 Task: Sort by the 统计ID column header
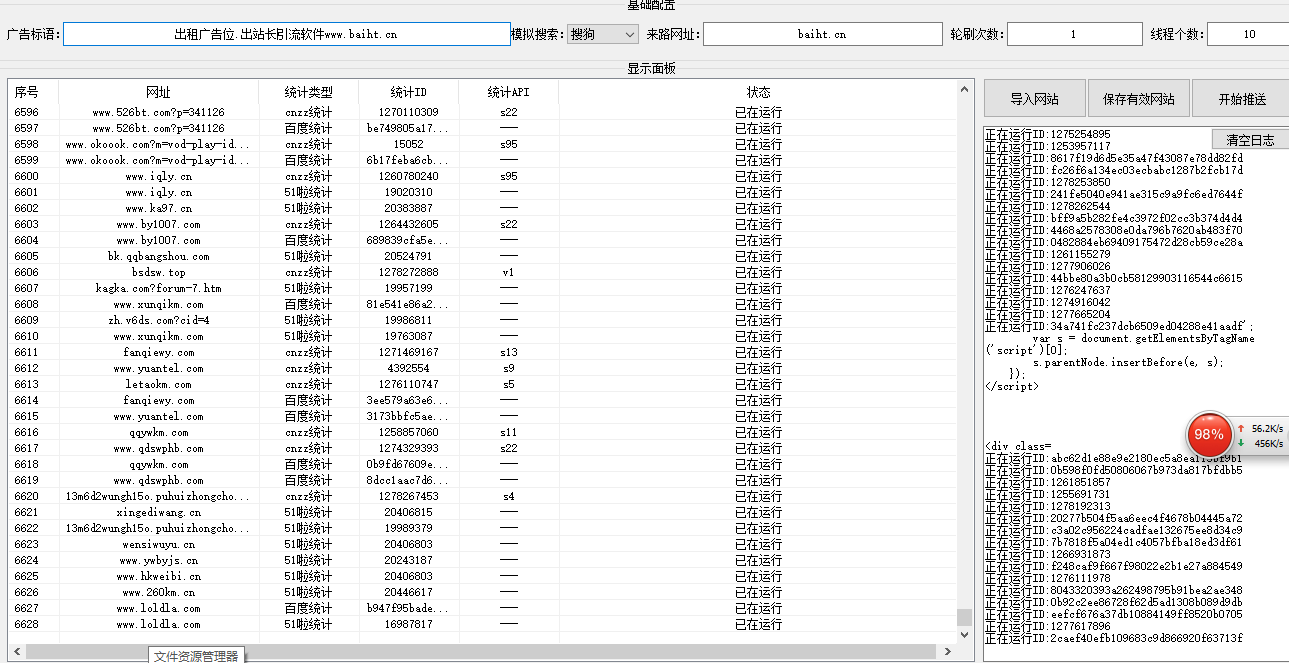tap(408, 92)
